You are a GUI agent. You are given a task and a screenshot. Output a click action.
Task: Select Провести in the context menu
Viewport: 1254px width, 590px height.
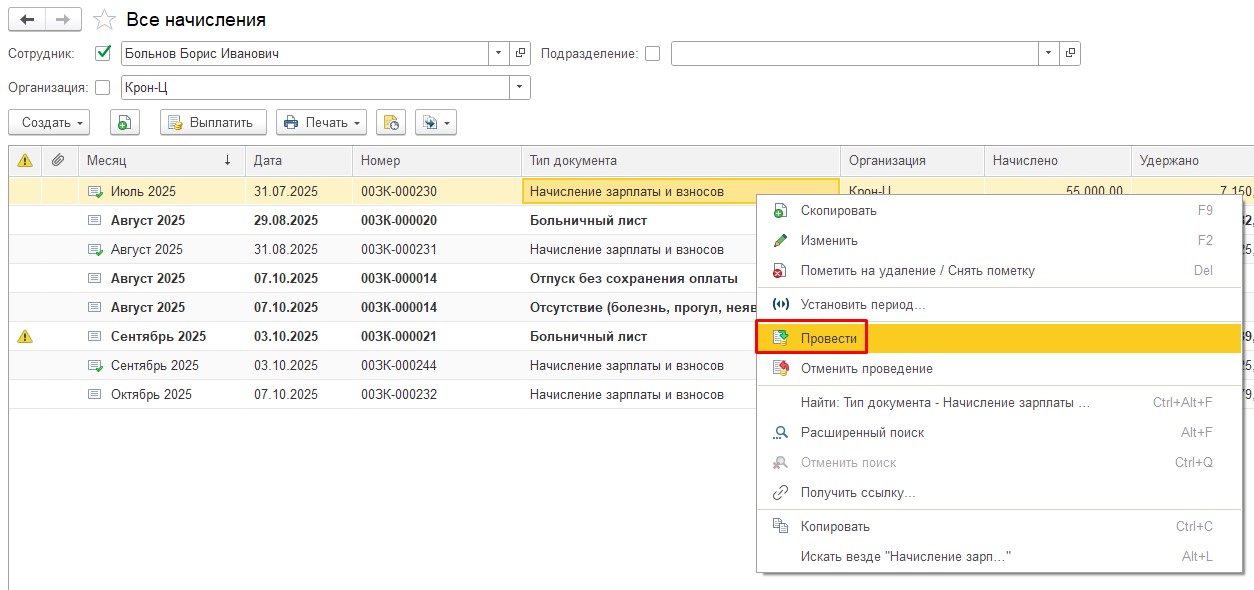point(828,339)
